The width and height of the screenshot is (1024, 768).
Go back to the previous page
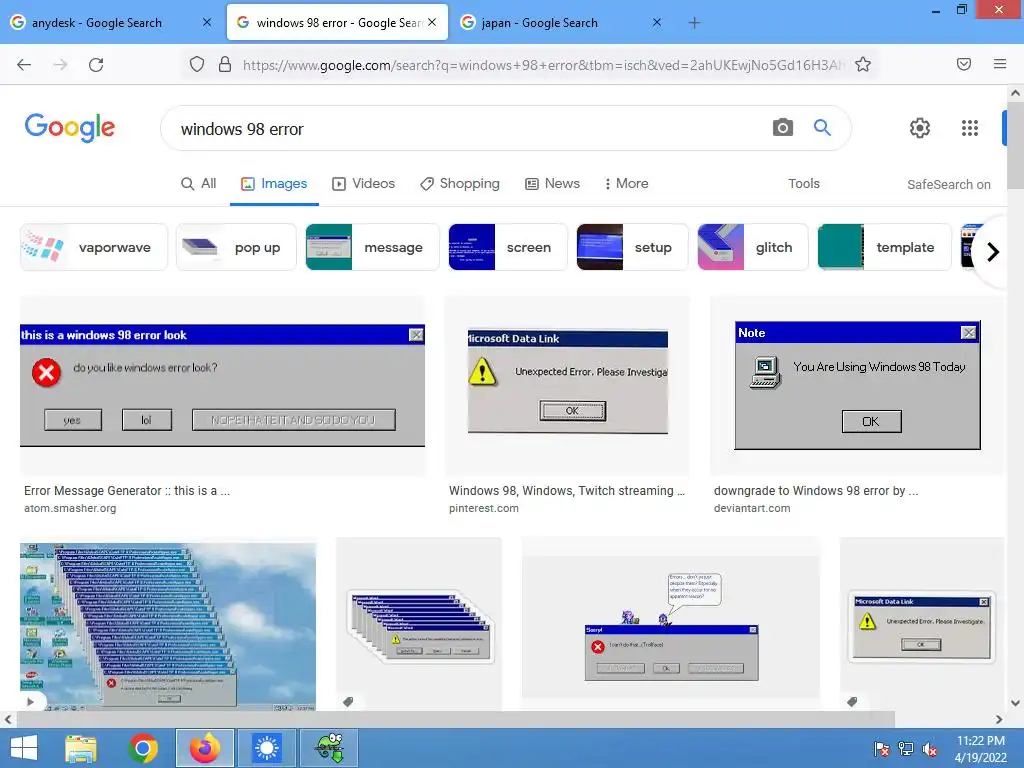[x=24, y=65]
